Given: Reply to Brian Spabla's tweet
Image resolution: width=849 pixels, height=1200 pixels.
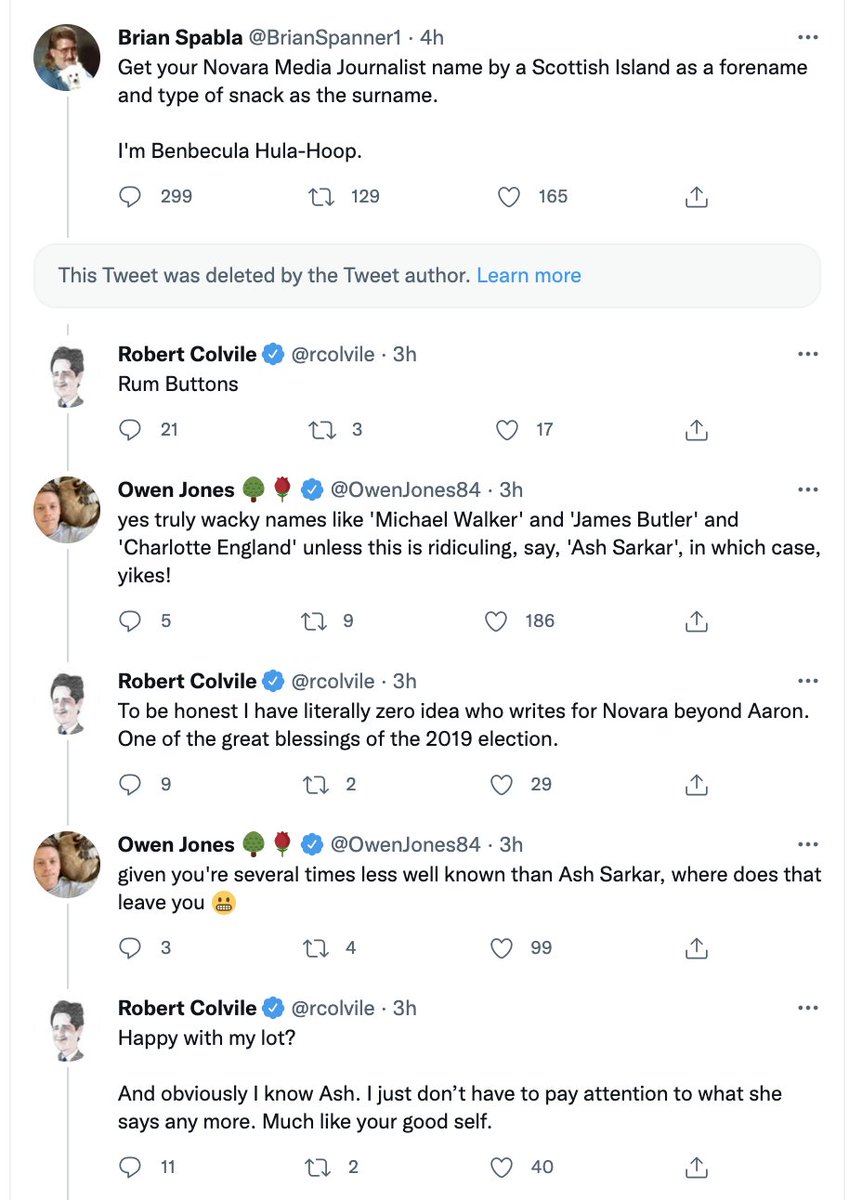Looking at the screenshot, I should point(131,197).
